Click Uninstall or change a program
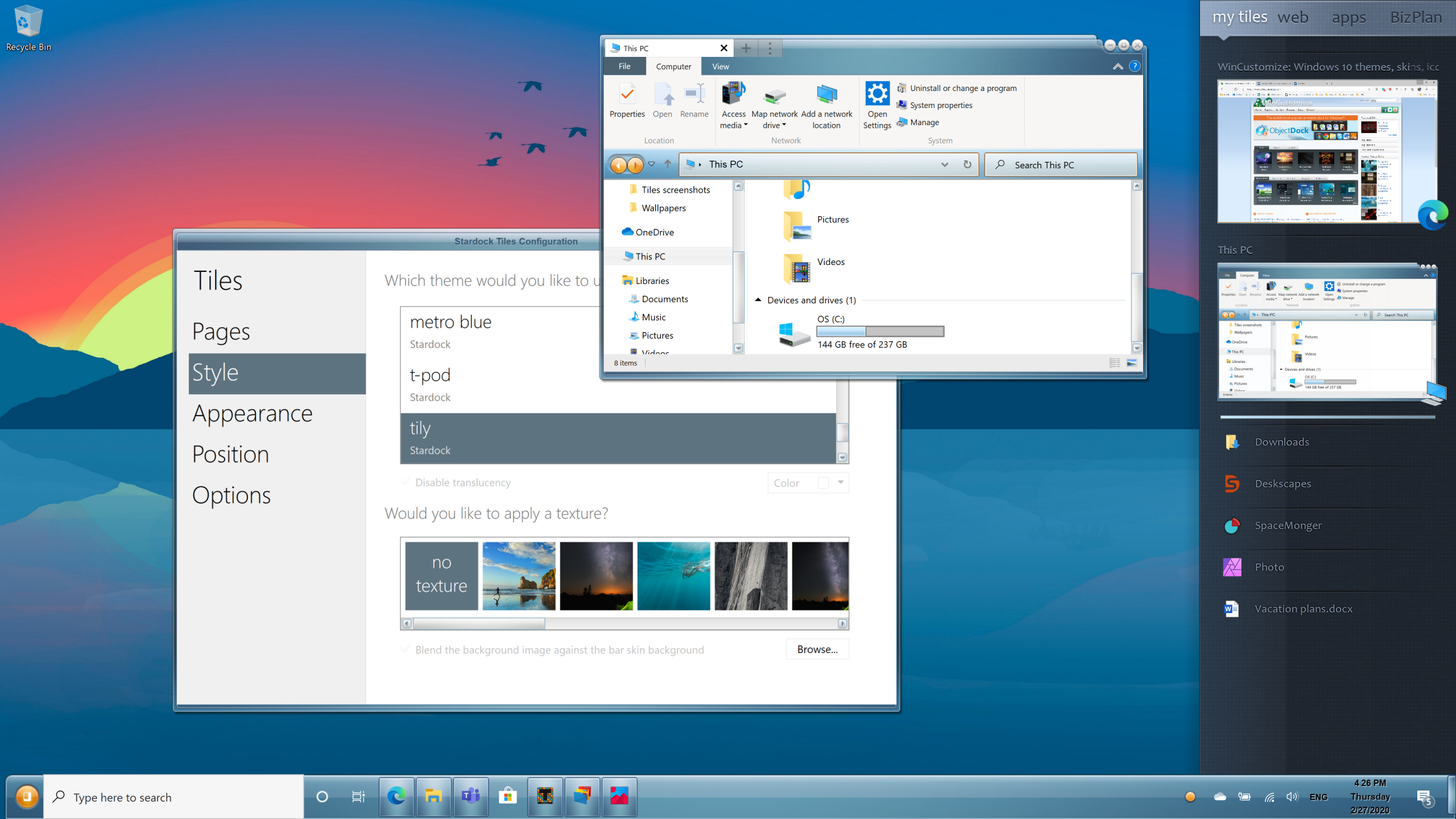 [x=963, y=88]
